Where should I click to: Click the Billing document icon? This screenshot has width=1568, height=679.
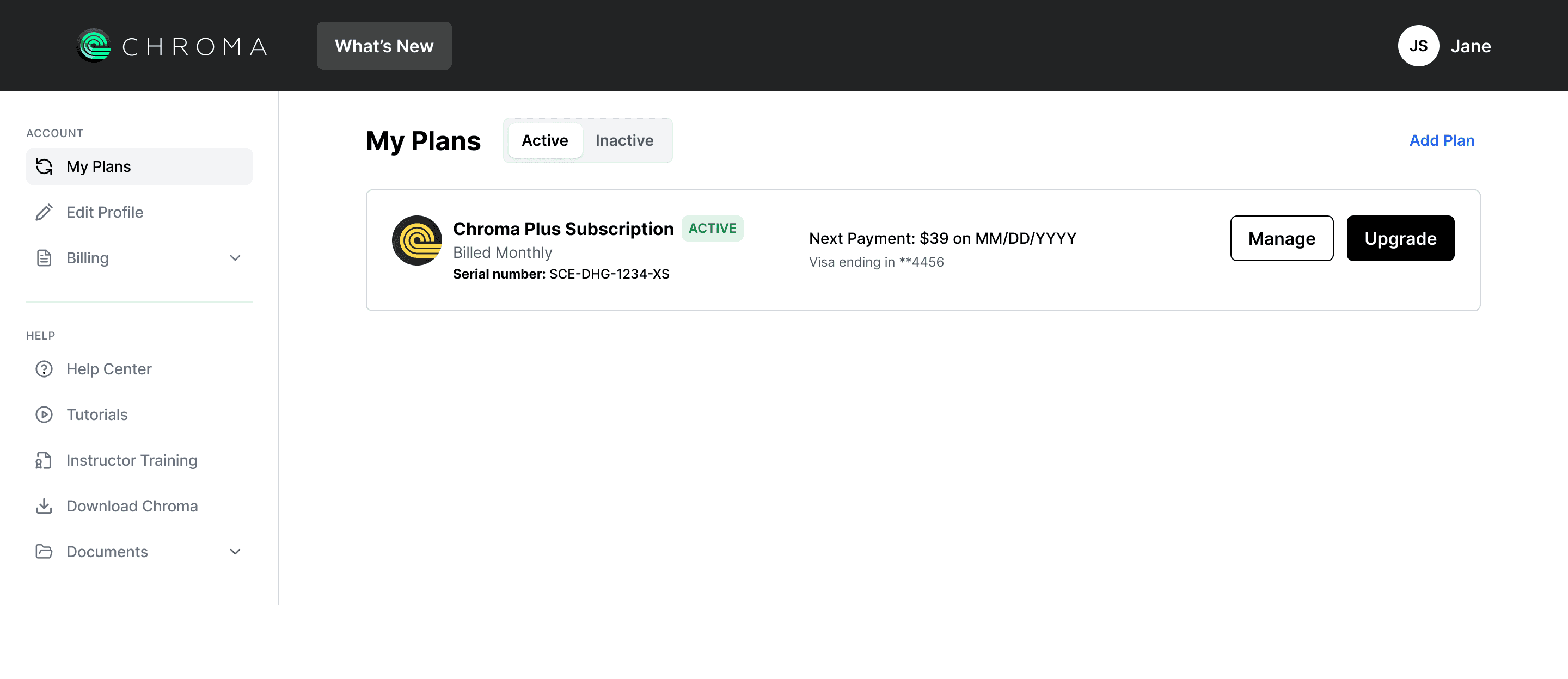tap(44, 257)
